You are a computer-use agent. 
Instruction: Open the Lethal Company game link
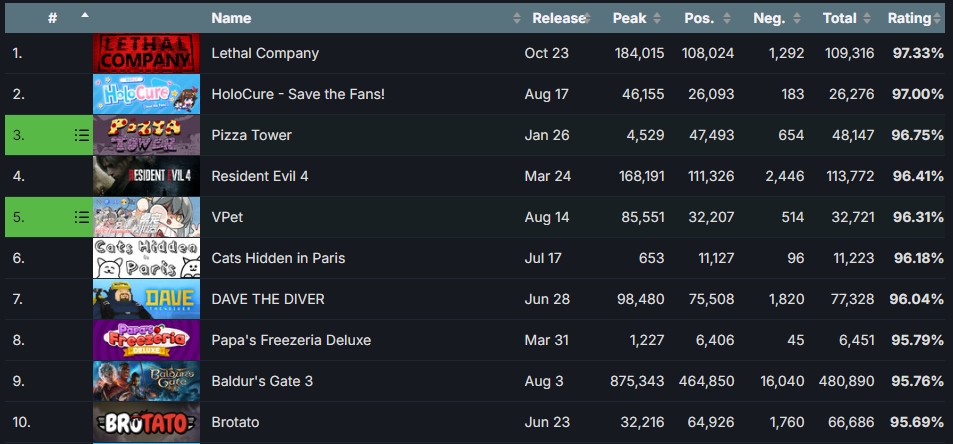(265, 53)
